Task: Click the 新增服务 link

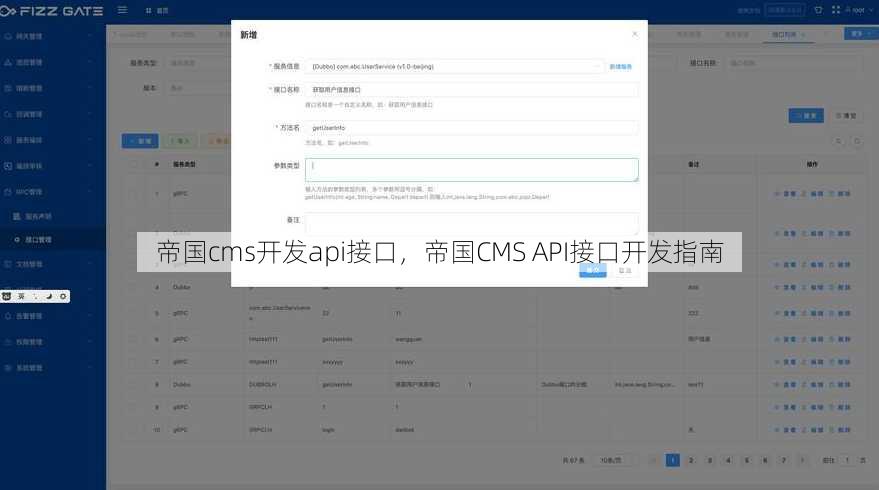Action: [x=621, y=67]
